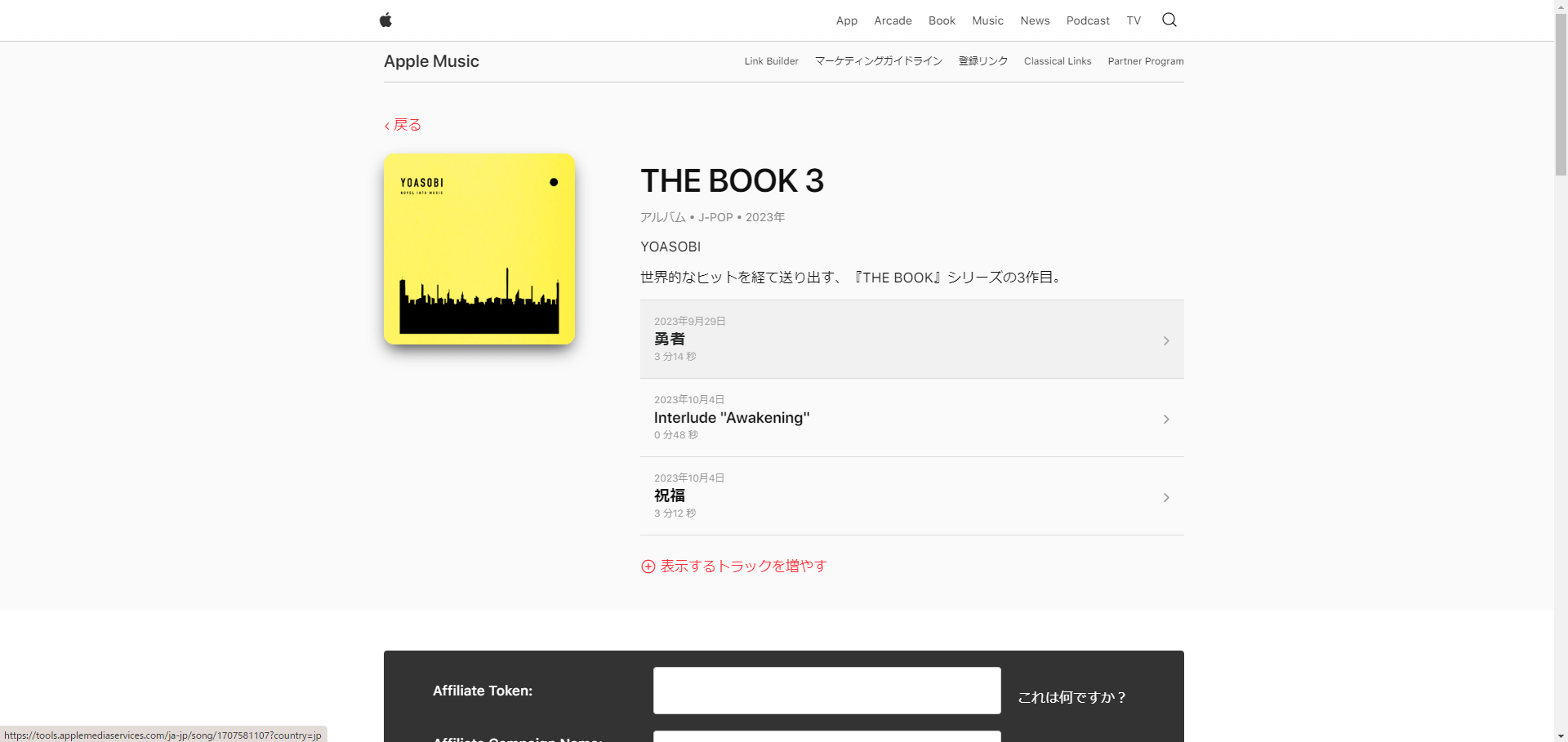This screenshot has height=742, width=1568.
Task: Click the Apple logo icon
Action: click(385, 20)
